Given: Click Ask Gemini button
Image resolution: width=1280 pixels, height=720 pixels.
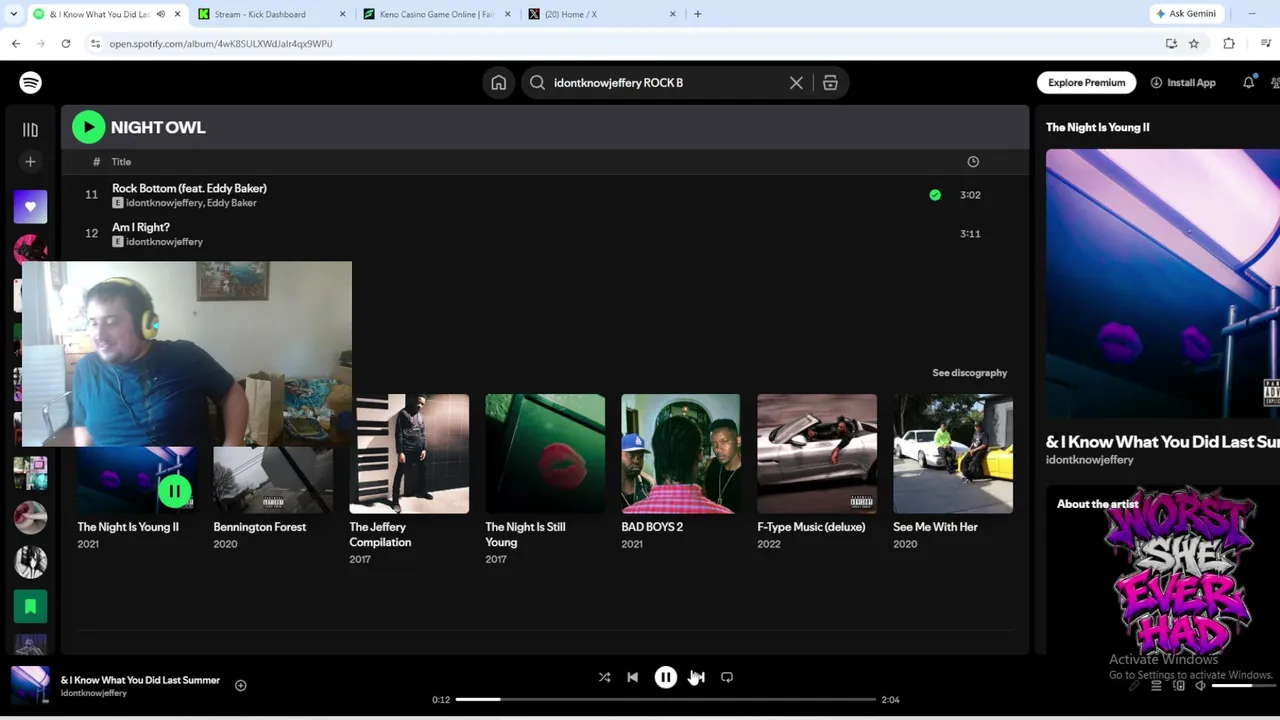Looking at the screenshot, I should point(1186,14).
